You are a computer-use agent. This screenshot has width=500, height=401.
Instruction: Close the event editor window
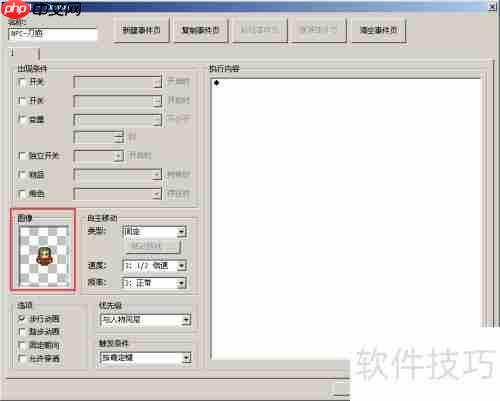point(492,7)
